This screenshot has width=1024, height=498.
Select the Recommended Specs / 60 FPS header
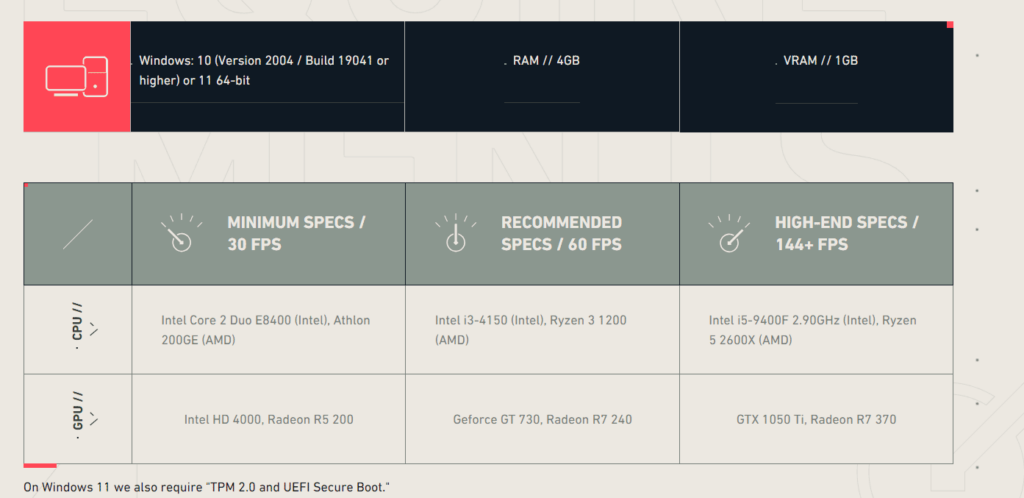click(561, 233)
